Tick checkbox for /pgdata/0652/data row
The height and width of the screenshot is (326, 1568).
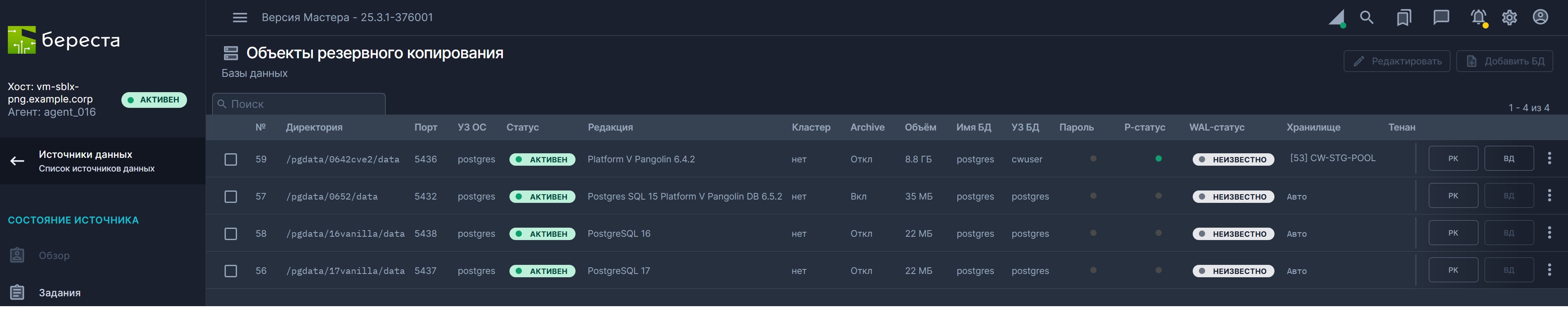point(231,197)
